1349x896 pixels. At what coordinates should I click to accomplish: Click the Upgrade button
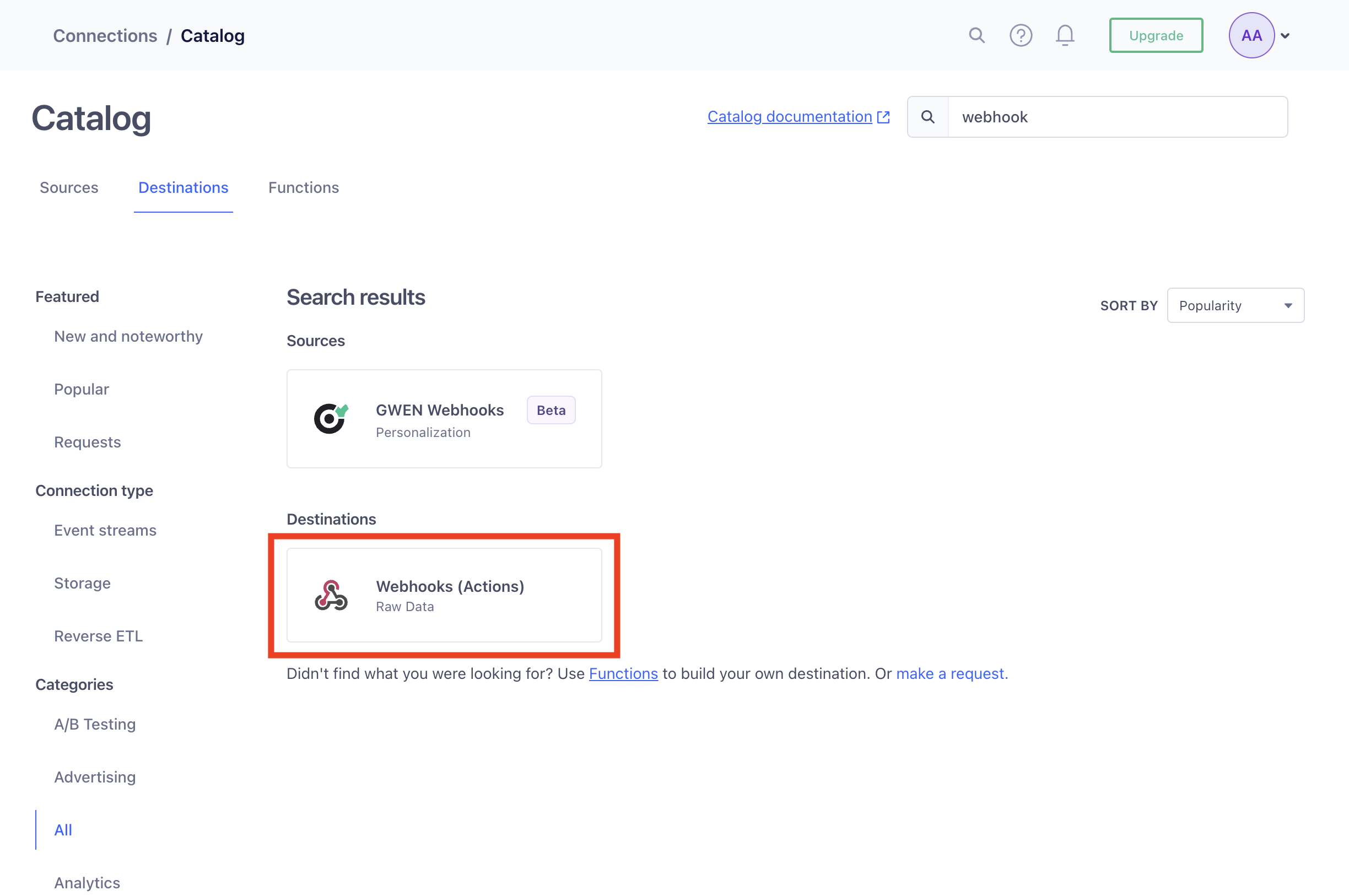[x=1156, y=35]
